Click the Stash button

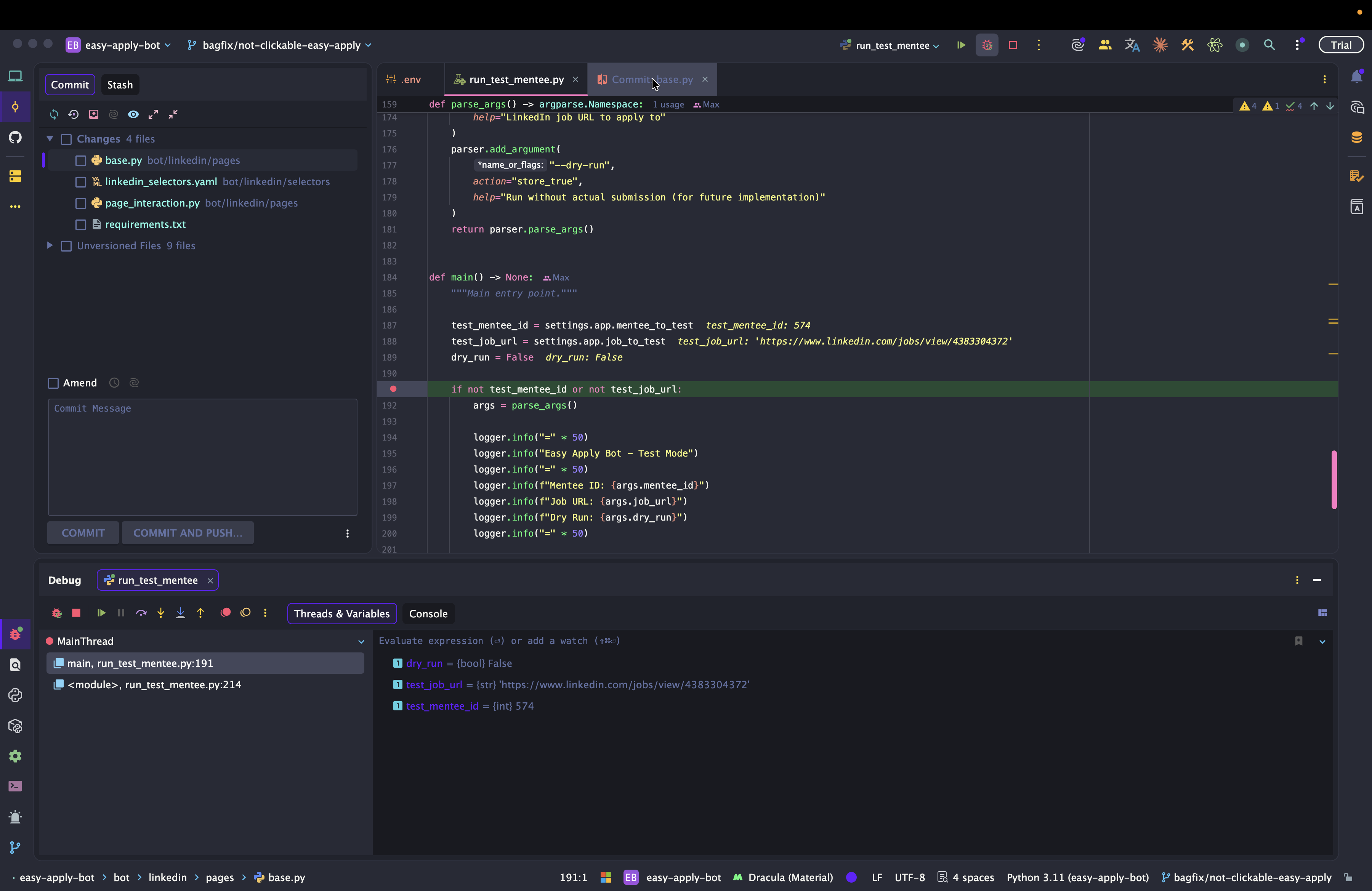120,85
